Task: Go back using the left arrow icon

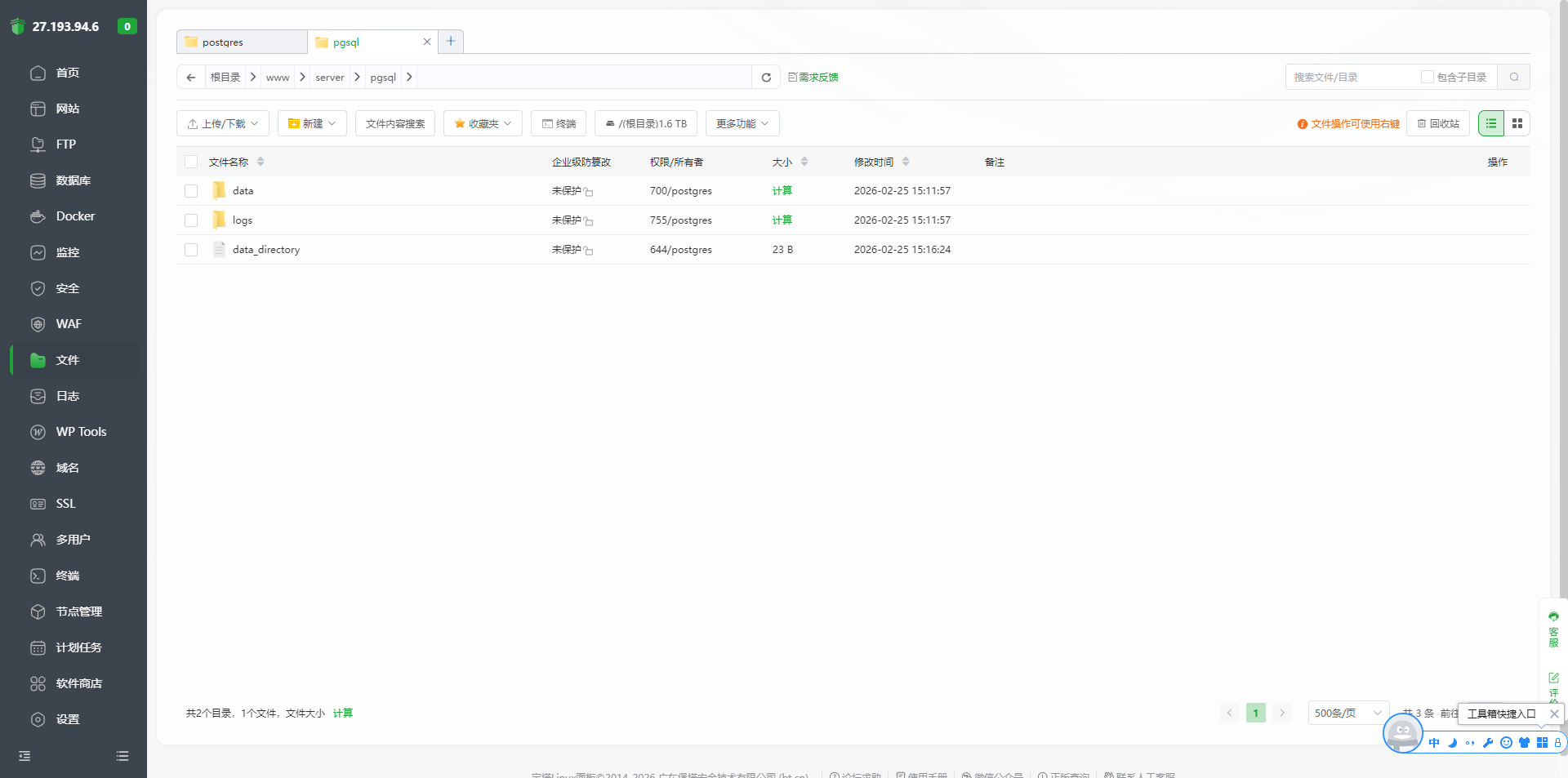Action: tap(191, 78)
